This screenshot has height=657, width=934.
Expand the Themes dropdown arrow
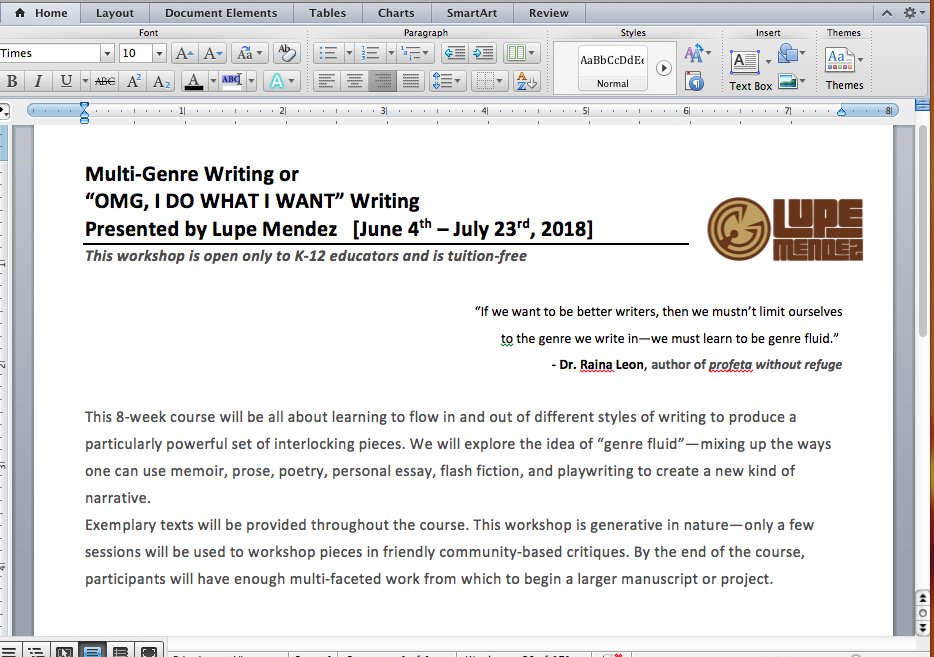[x=860, y=60]
